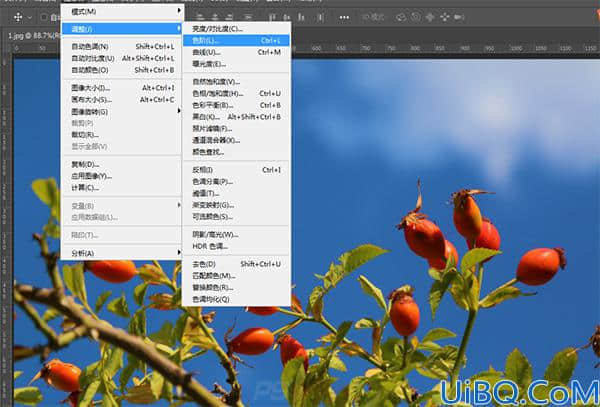Toggle the auto-select checkbox in options bar
Viewport: 600px width, 407px height.
[44, 17]
